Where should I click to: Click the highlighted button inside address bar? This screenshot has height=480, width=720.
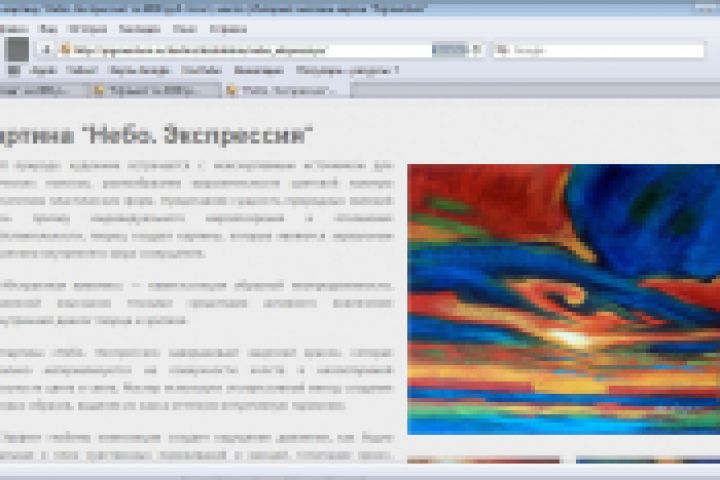coord(450,50)
